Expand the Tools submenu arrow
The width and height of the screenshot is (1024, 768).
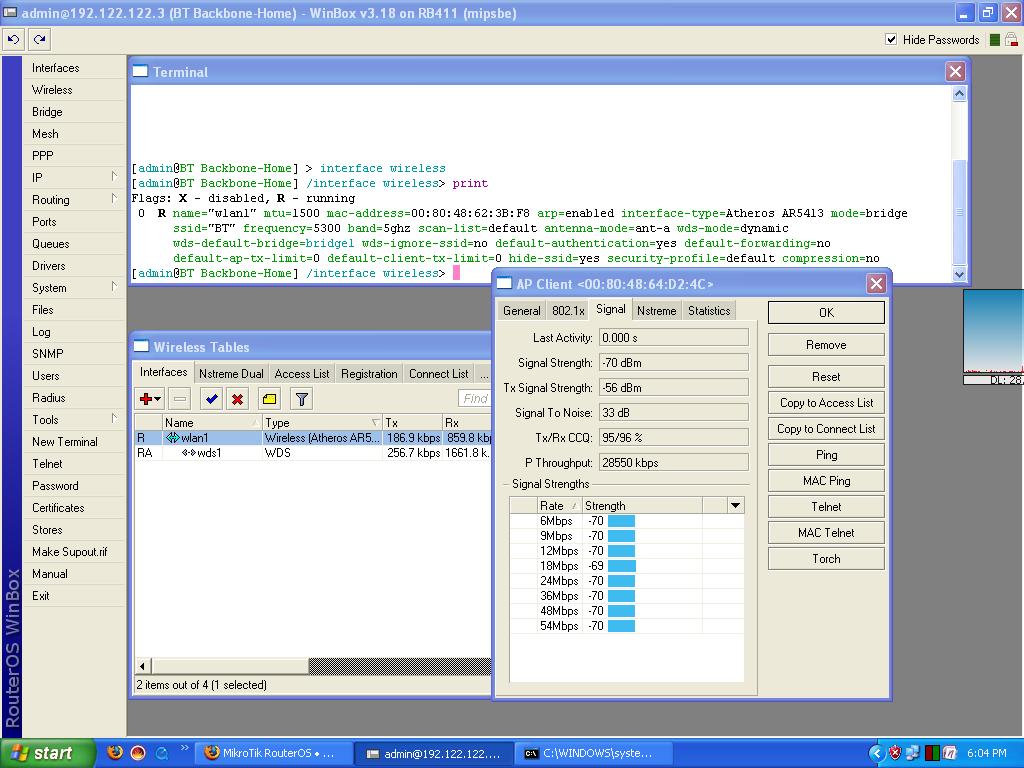pyautogui.click(x=114, y=419)
